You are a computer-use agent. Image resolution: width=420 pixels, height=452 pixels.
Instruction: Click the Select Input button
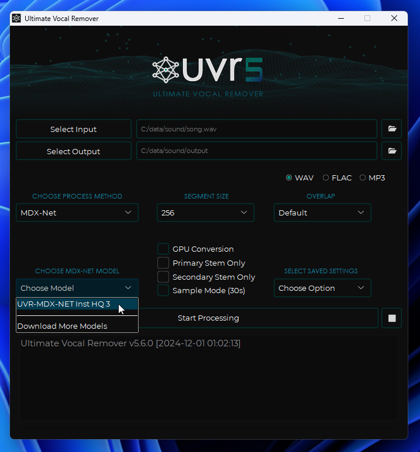pyautogui.click(x=74, y=129)
